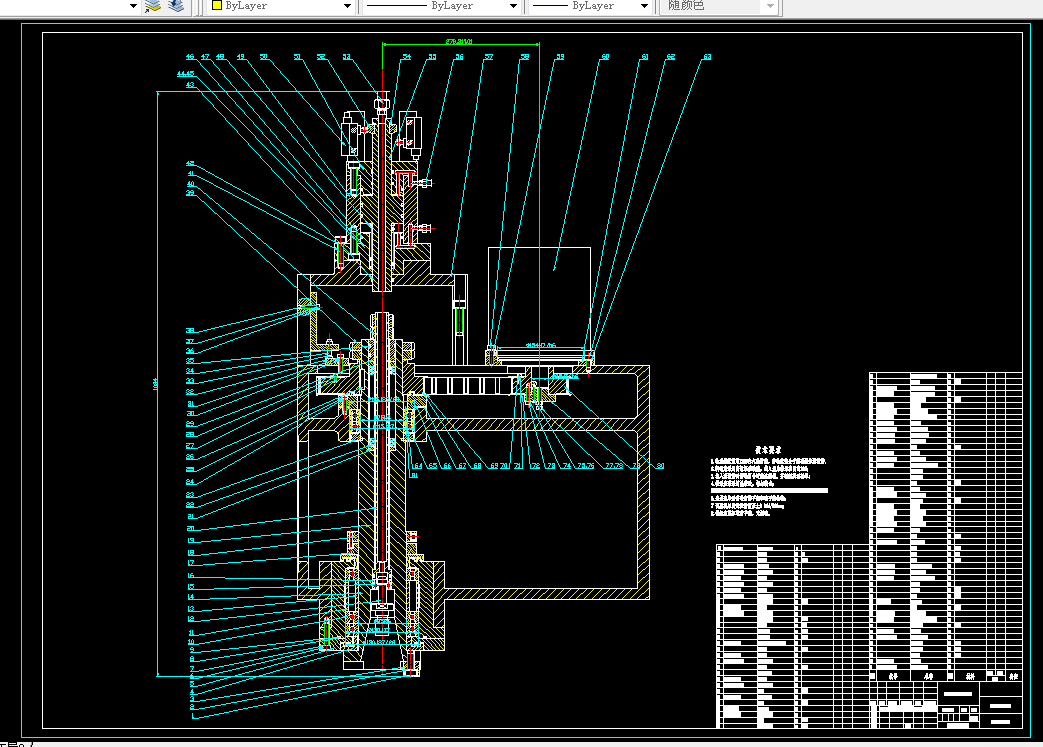Select part callout number 1 at bottom

(194, 716)
